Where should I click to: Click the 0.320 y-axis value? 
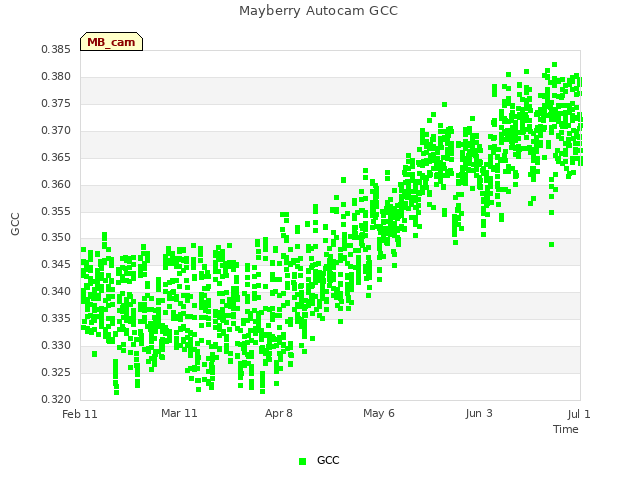pos(56,399)
